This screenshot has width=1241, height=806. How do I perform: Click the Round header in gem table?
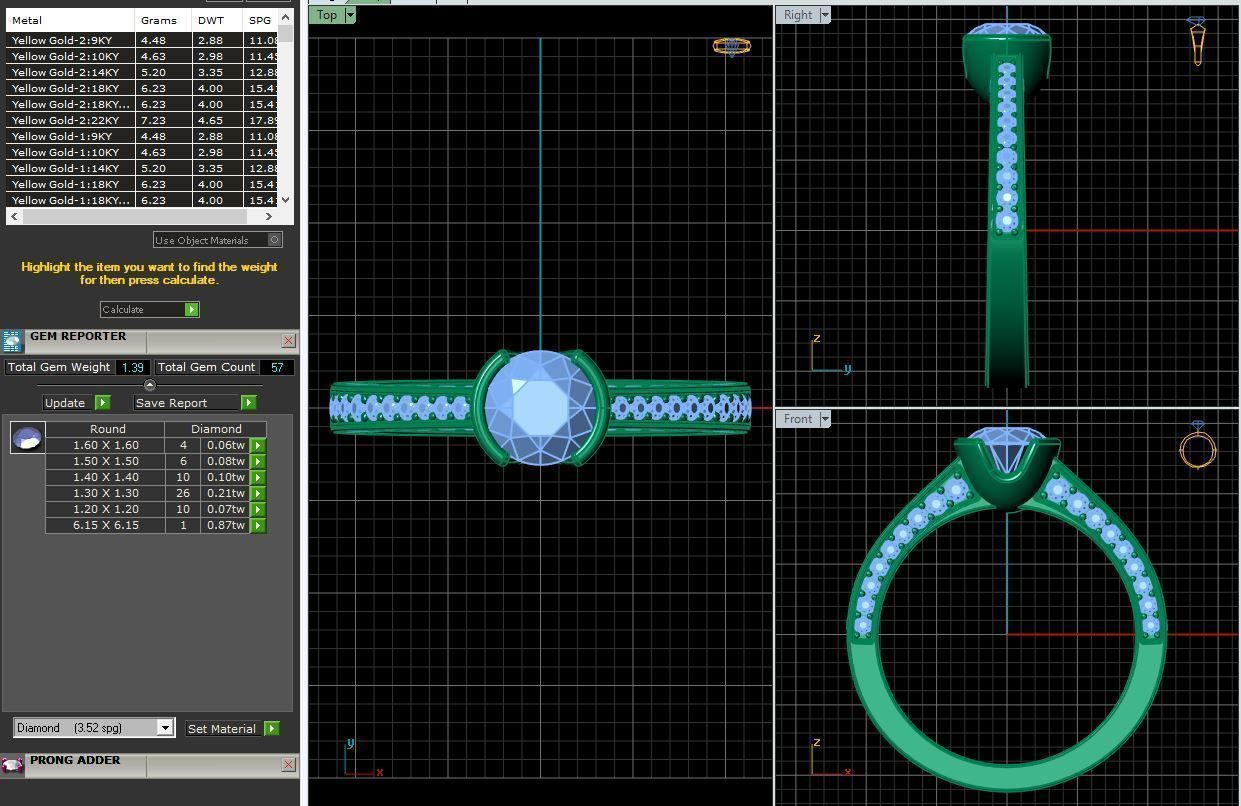[x=107, y=429]
